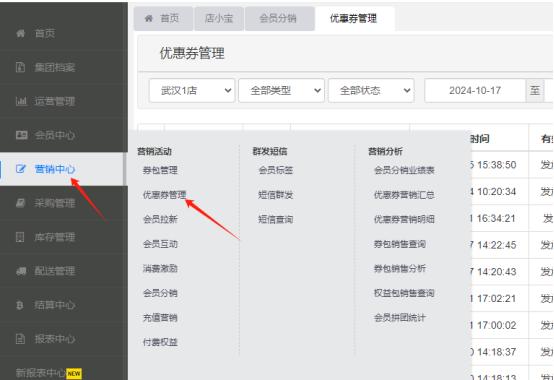Image resolution: width=554 pixels, height=380 pixels.
Task: Click the 2024-10-17 start date field
Action: (x=475, y=91)
